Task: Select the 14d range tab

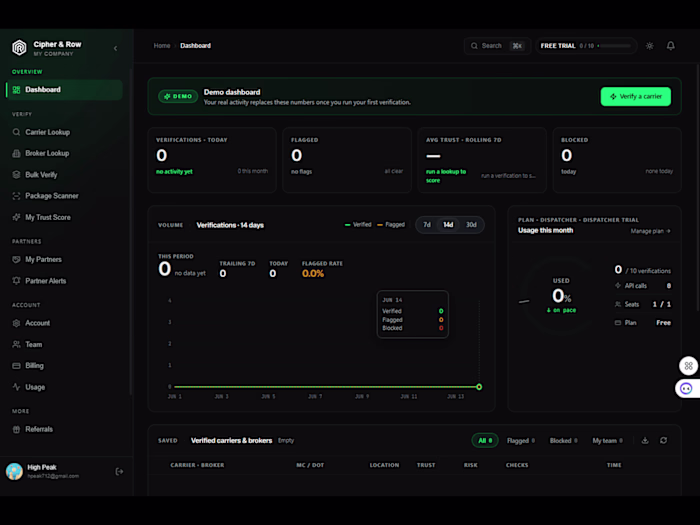Action: [448, 225]
